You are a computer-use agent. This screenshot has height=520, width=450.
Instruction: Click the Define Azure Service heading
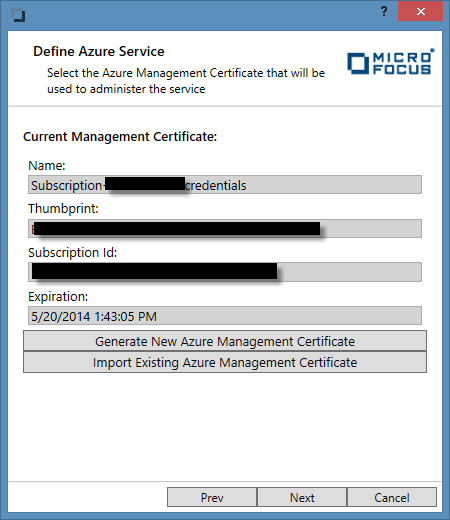coord(99,51)
